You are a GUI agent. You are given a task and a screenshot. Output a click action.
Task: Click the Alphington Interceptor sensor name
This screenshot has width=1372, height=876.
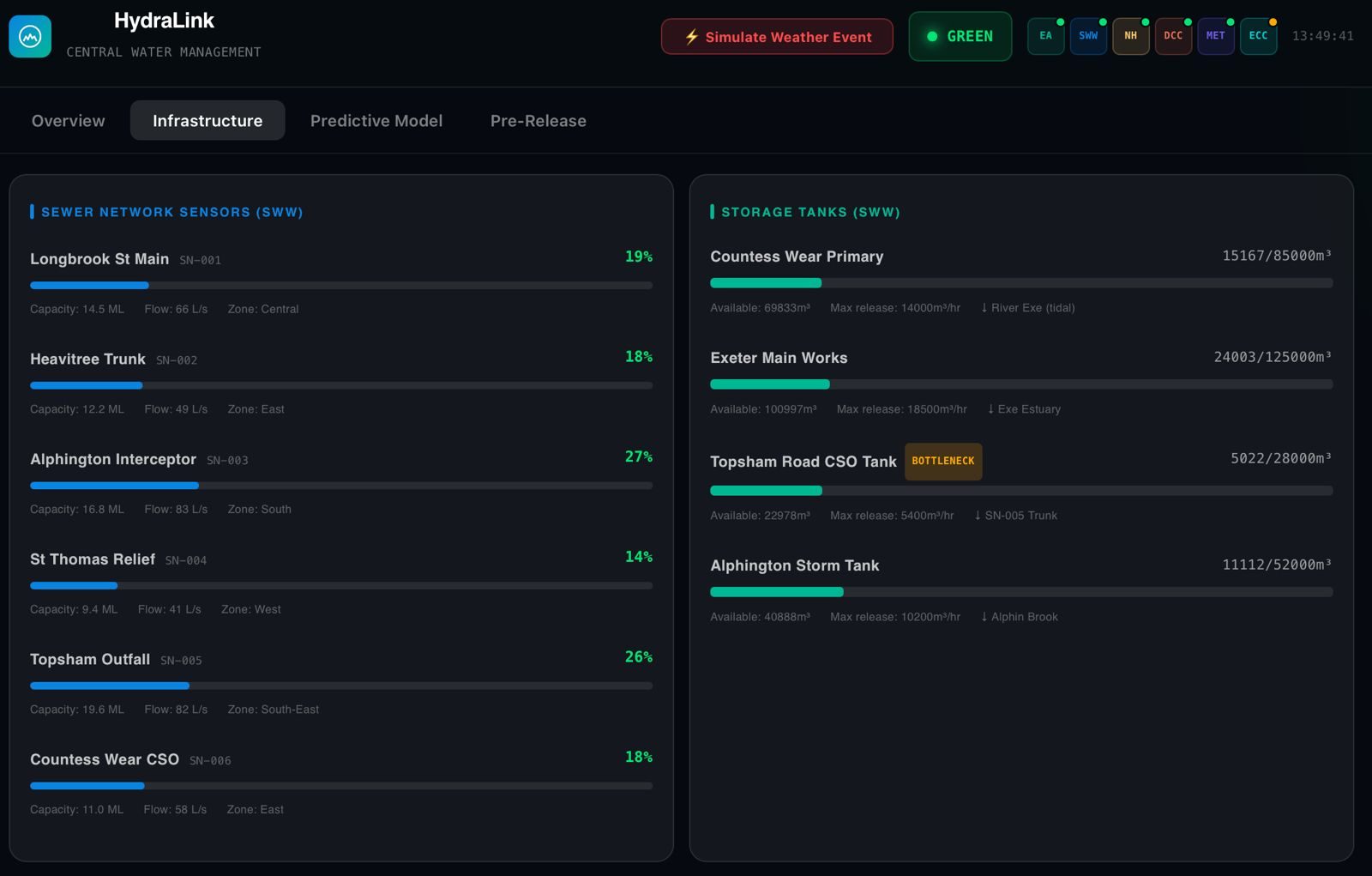point(113,459)
